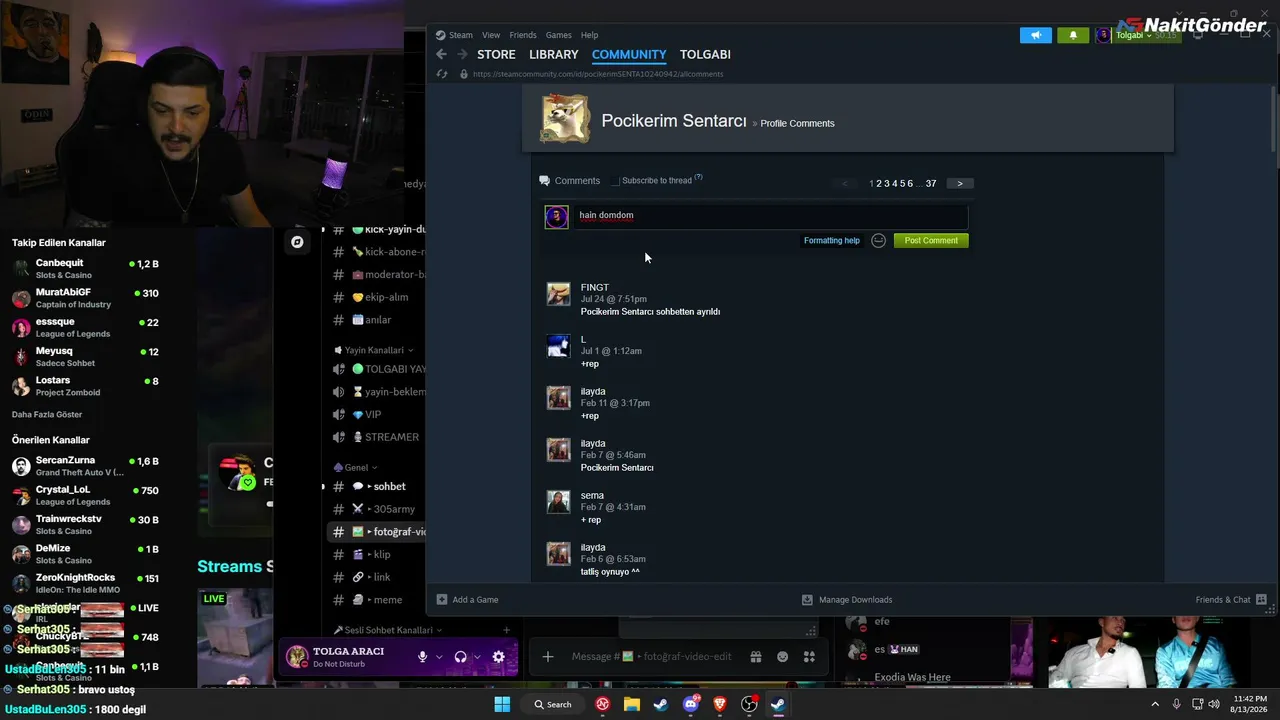
Task: Collapse the Genel category in Discord
Action: tap(356, 467)
